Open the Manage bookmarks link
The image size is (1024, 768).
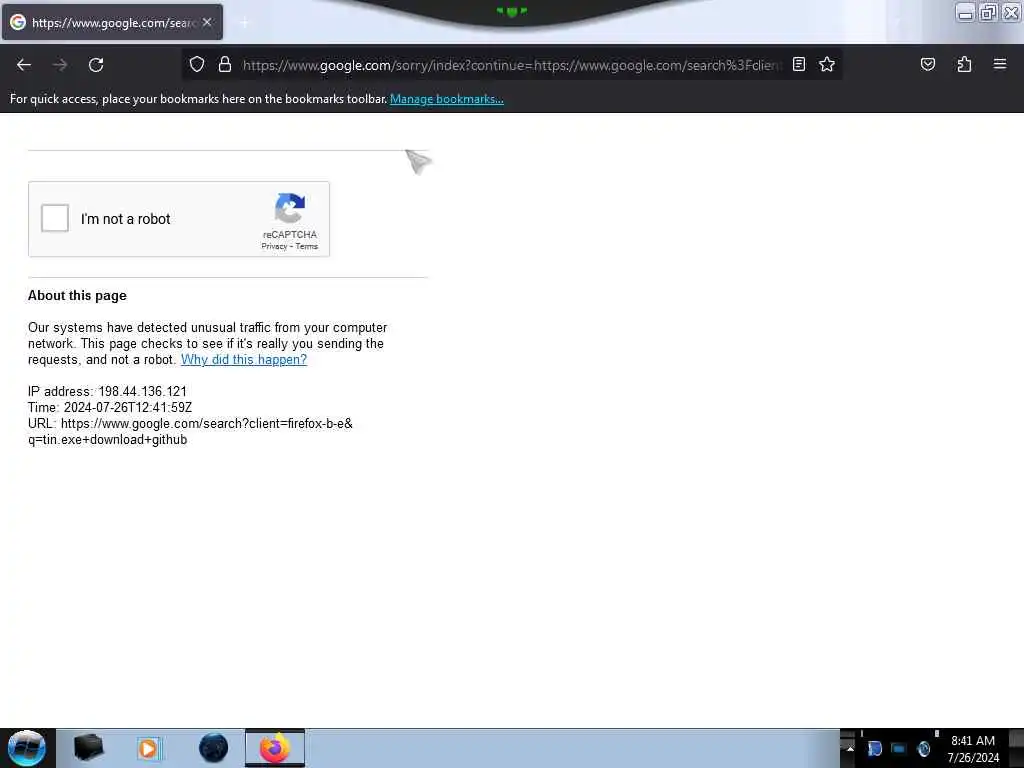coord(447,99)
